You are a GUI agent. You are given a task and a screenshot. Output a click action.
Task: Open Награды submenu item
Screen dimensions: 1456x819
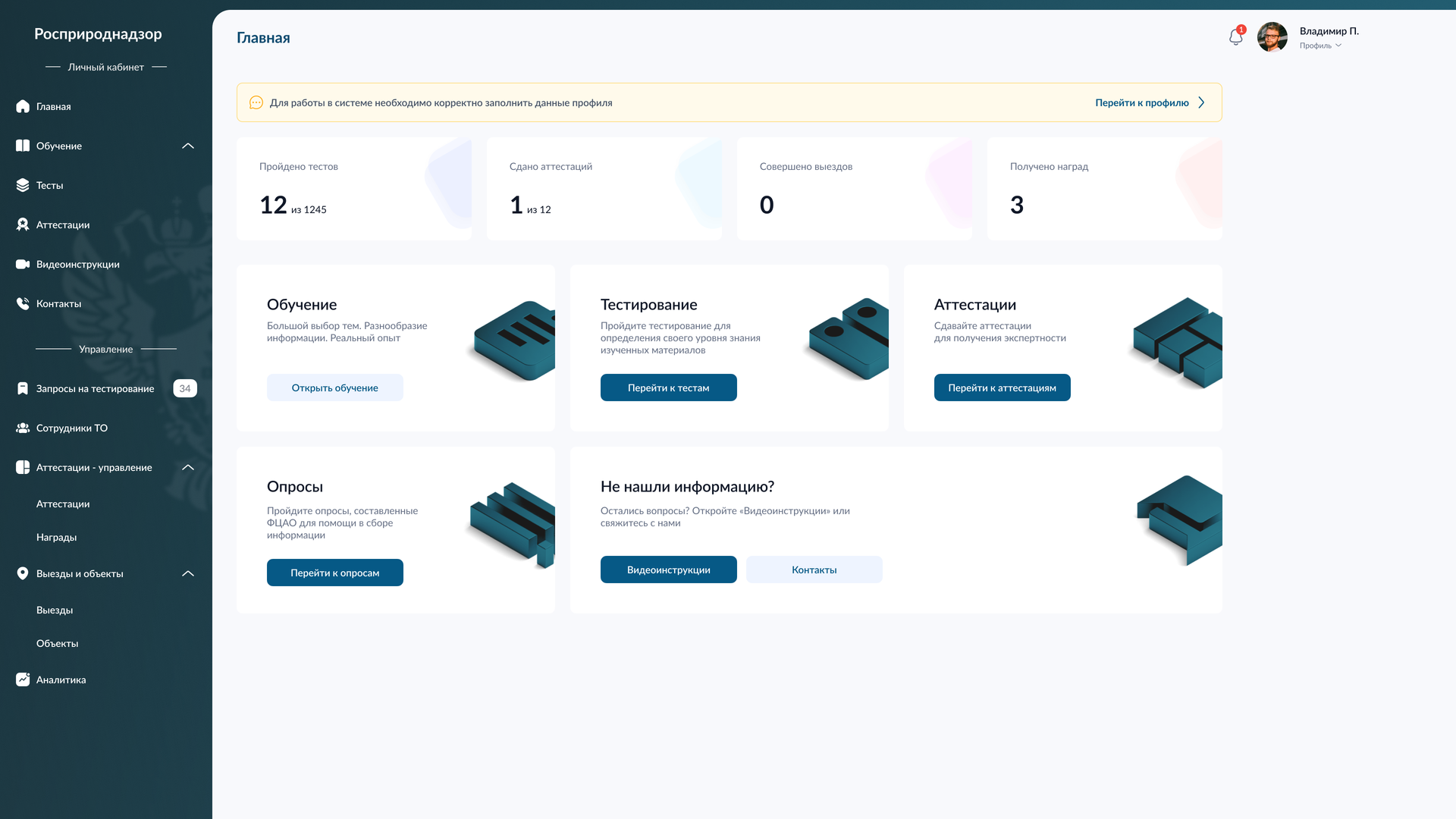[x=57, y=538]
